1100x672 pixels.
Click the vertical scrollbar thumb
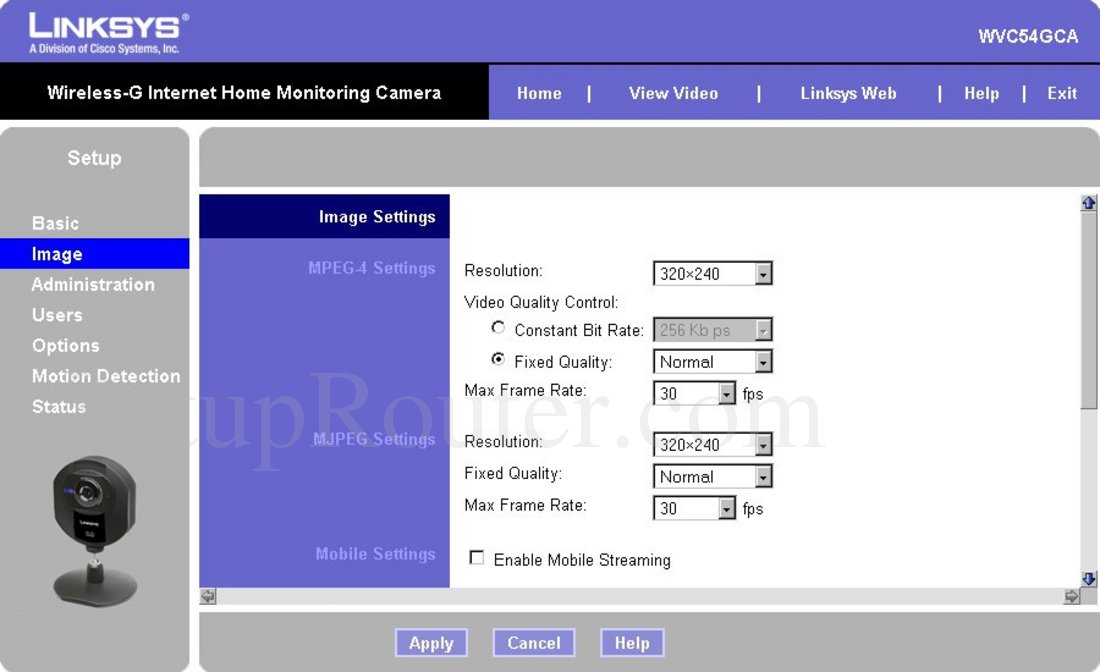click(x=1089, y=310)
